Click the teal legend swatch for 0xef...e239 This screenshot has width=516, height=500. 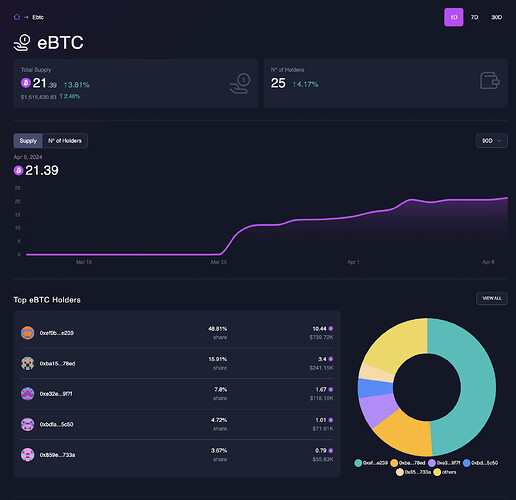point(358,463)
